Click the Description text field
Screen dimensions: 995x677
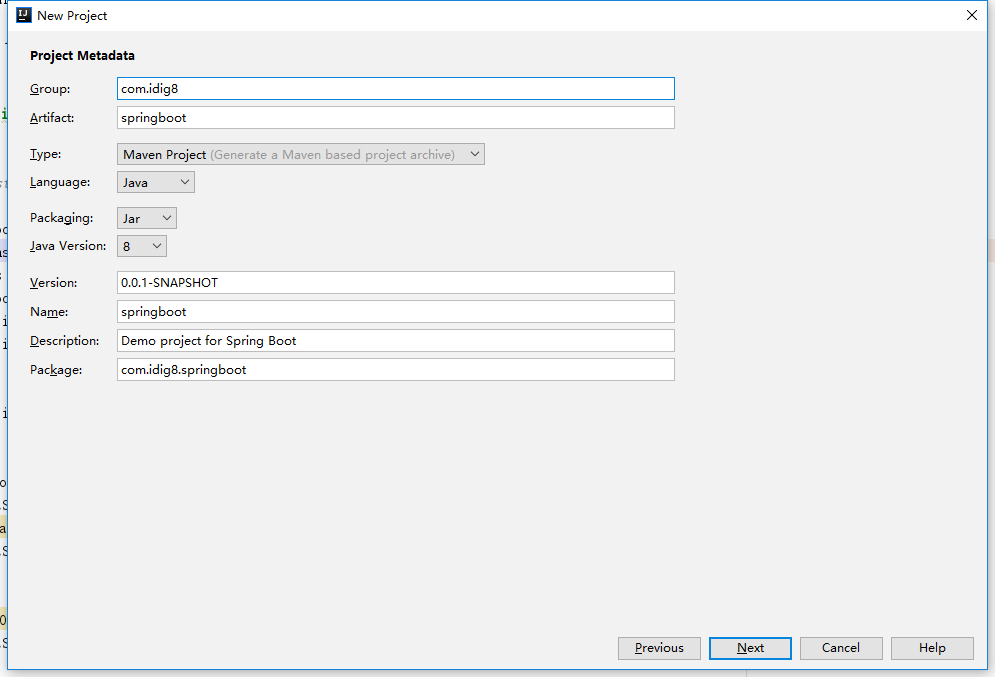[x=395, y=341]
